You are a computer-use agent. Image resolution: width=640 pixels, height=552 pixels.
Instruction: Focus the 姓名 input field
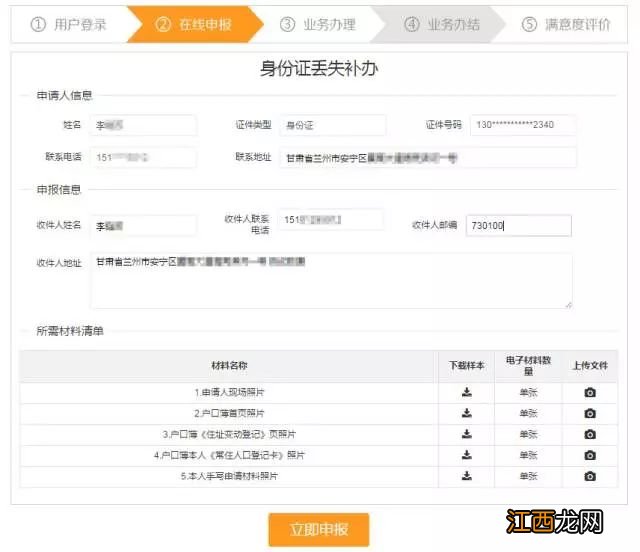(143, 125)
